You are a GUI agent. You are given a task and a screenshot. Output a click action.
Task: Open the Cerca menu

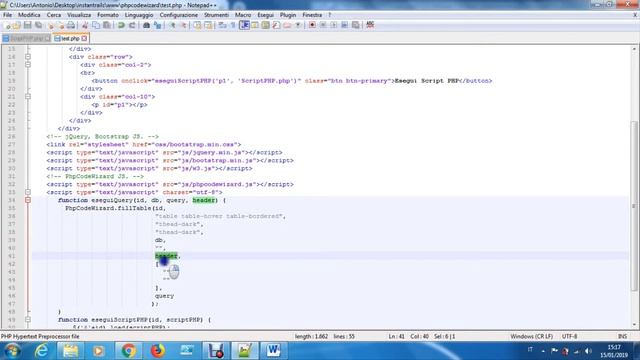coord(53,15)
